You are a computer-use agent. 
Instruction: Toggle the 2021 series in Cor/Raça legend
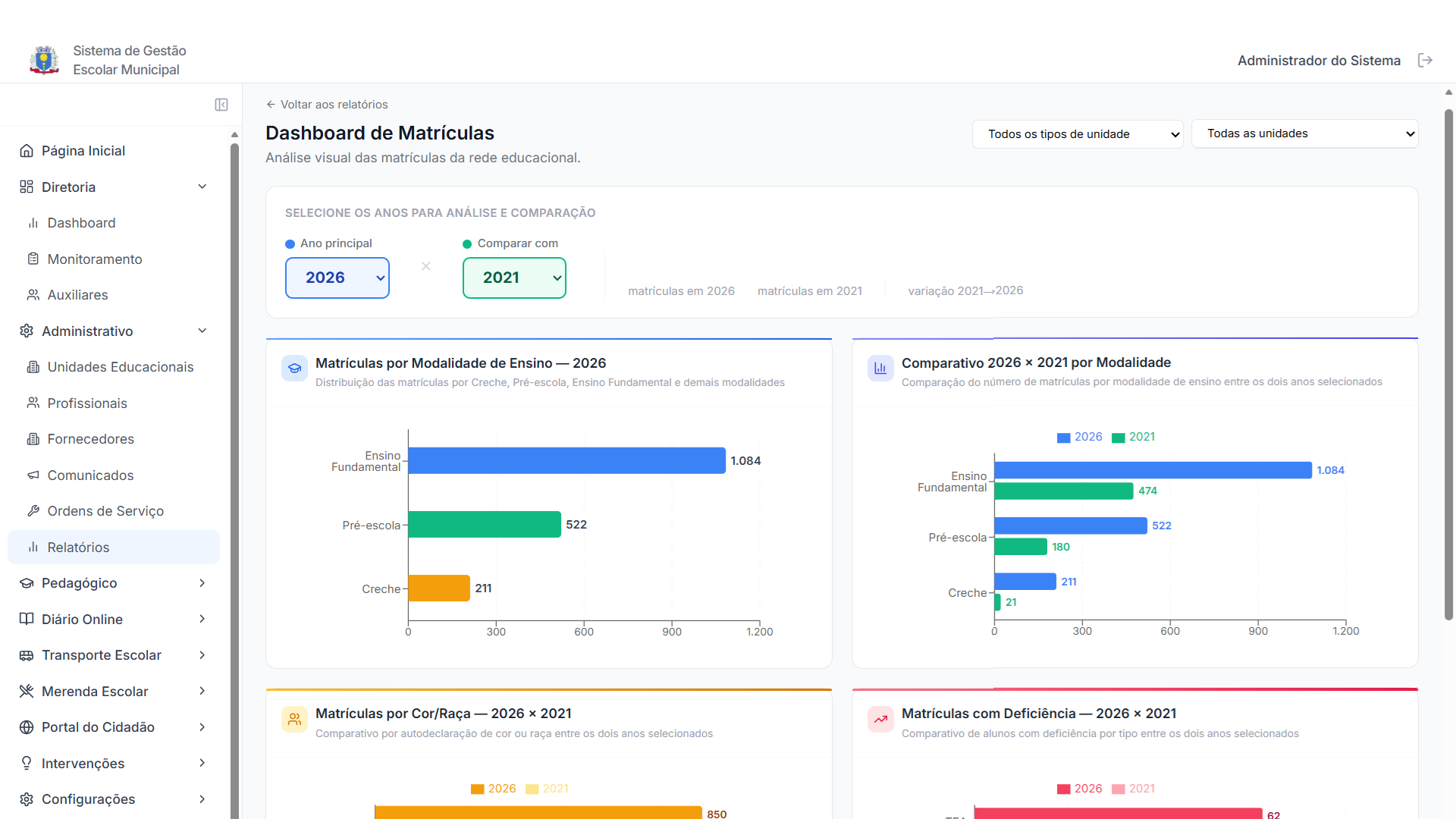pos(548,789)
